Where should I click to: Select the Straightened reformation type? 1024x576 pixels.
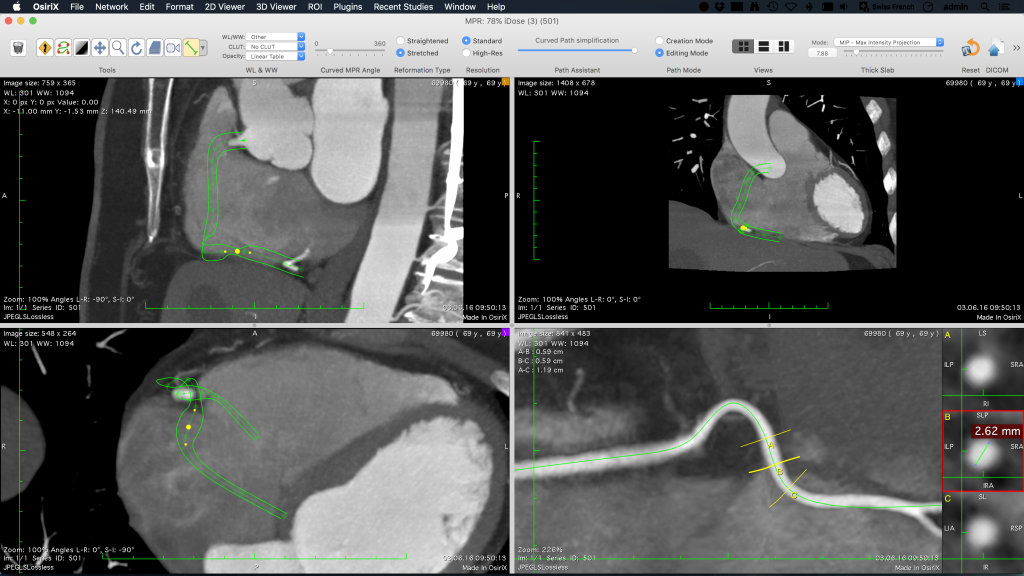[x=401, y=41]
